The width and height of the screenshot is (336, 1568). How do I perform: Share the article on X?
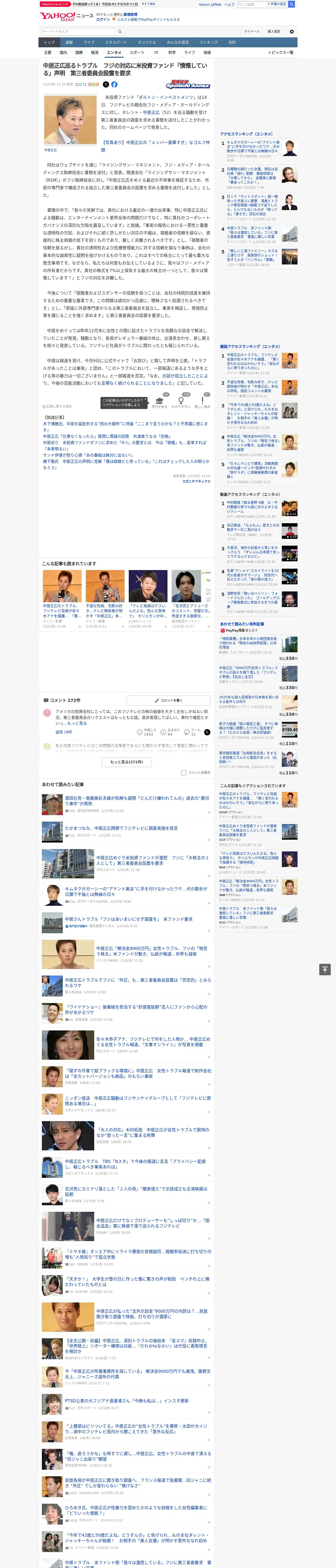(106, 85)
